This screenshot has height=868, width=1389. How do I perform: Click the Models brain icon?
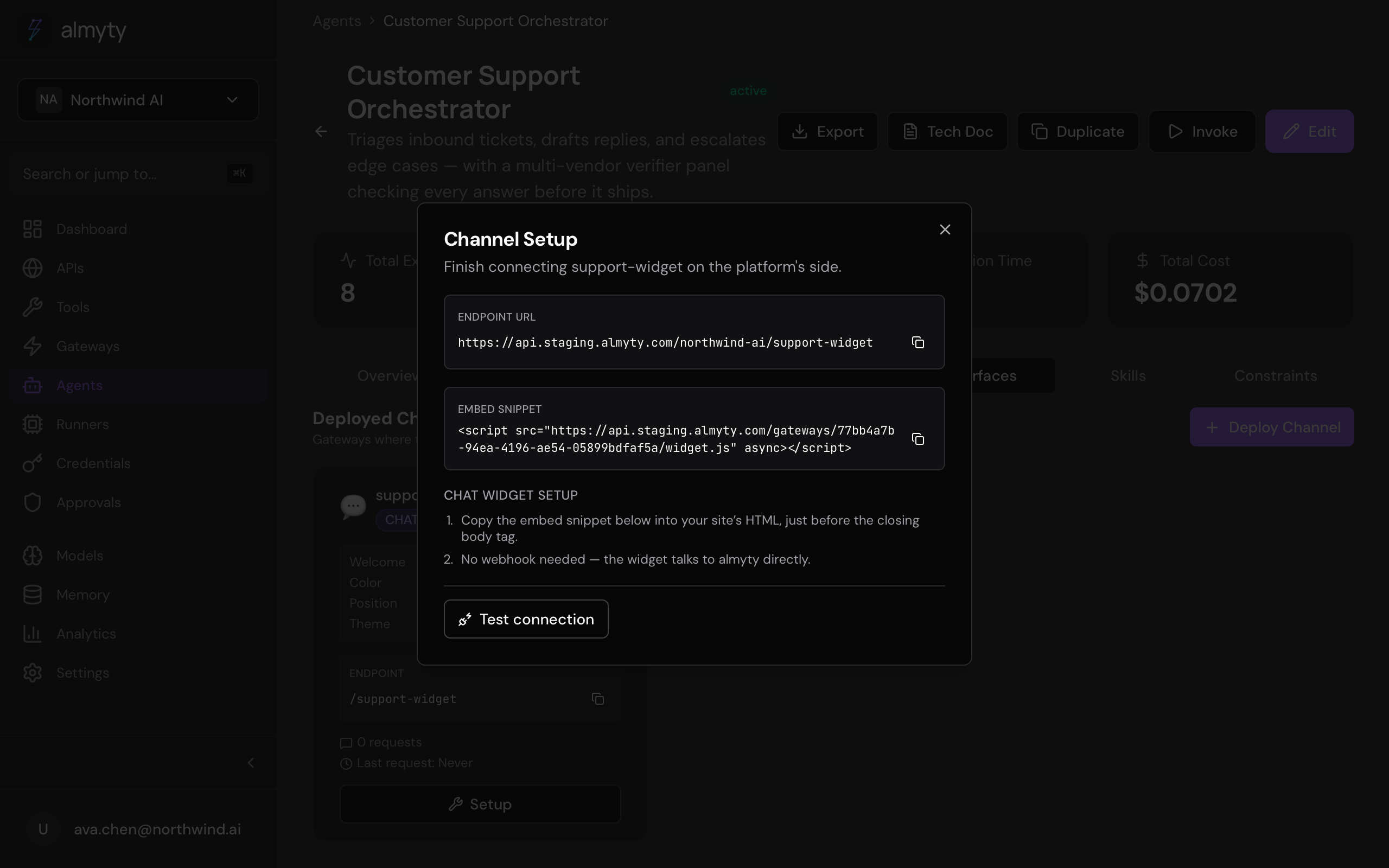coord(32,556)
